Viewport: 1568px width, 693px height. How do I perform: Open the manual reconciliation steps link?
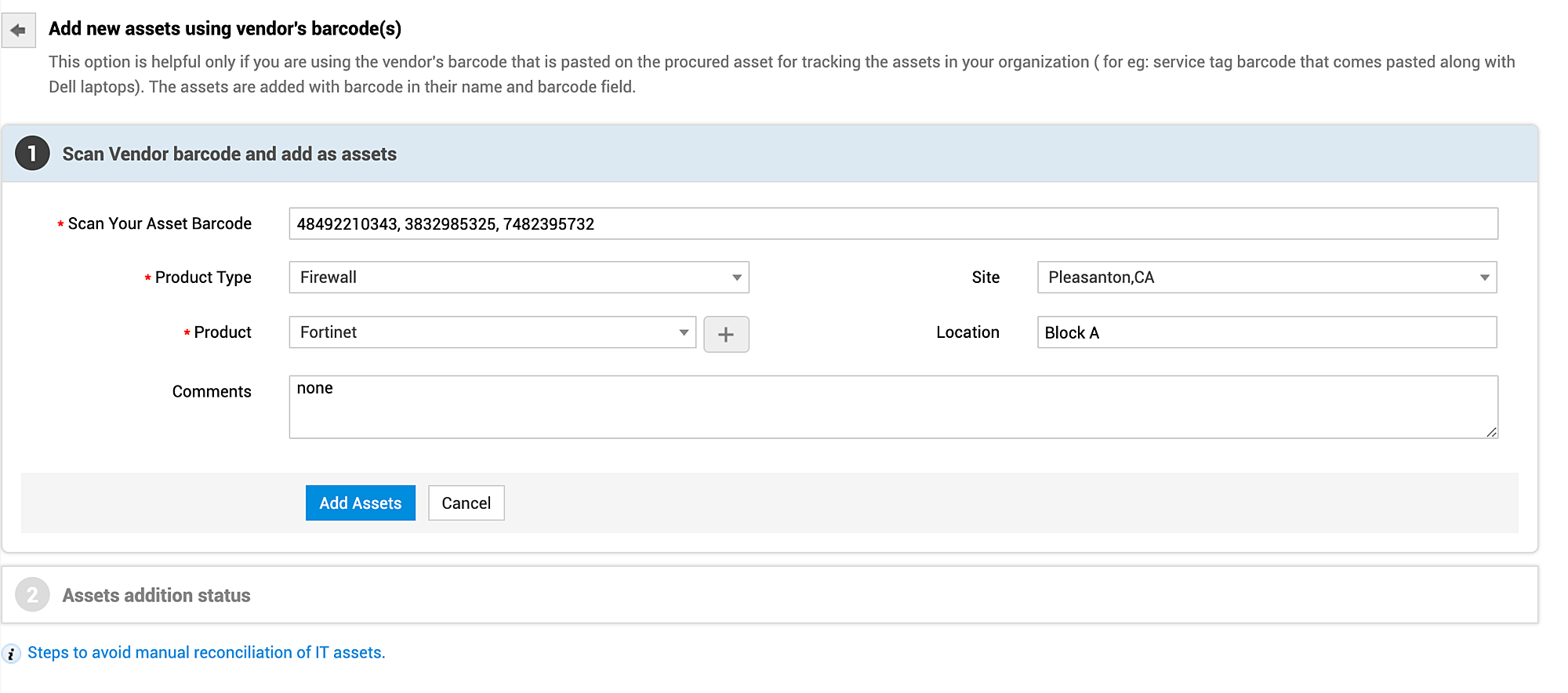pos(206,653)
